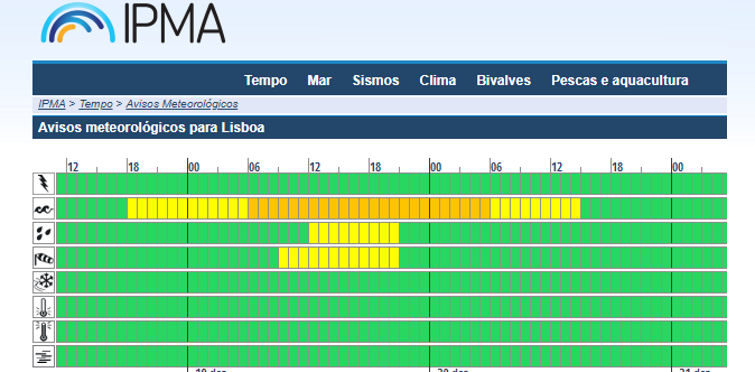This screenshot has height=372, width=755.
Task: Click the first '12' hour label on timeline
Action: (x=73, y=167)
